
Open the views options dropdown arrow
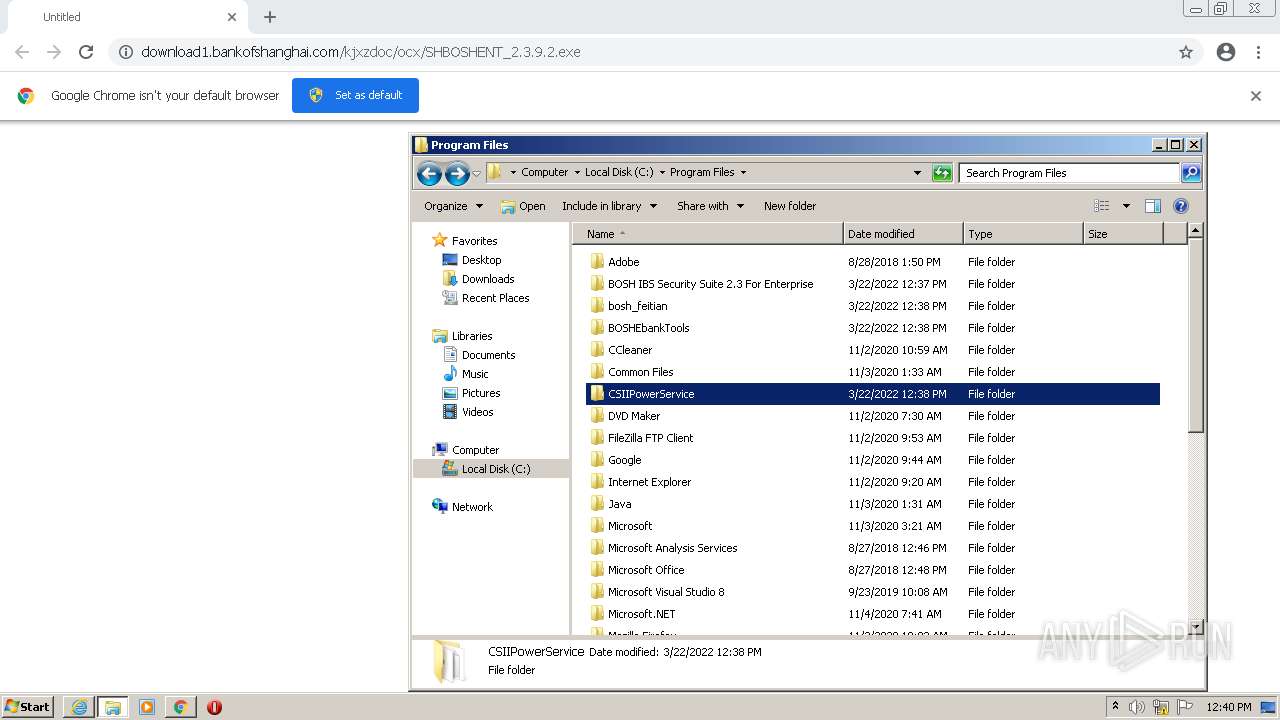pos(1126,206)
